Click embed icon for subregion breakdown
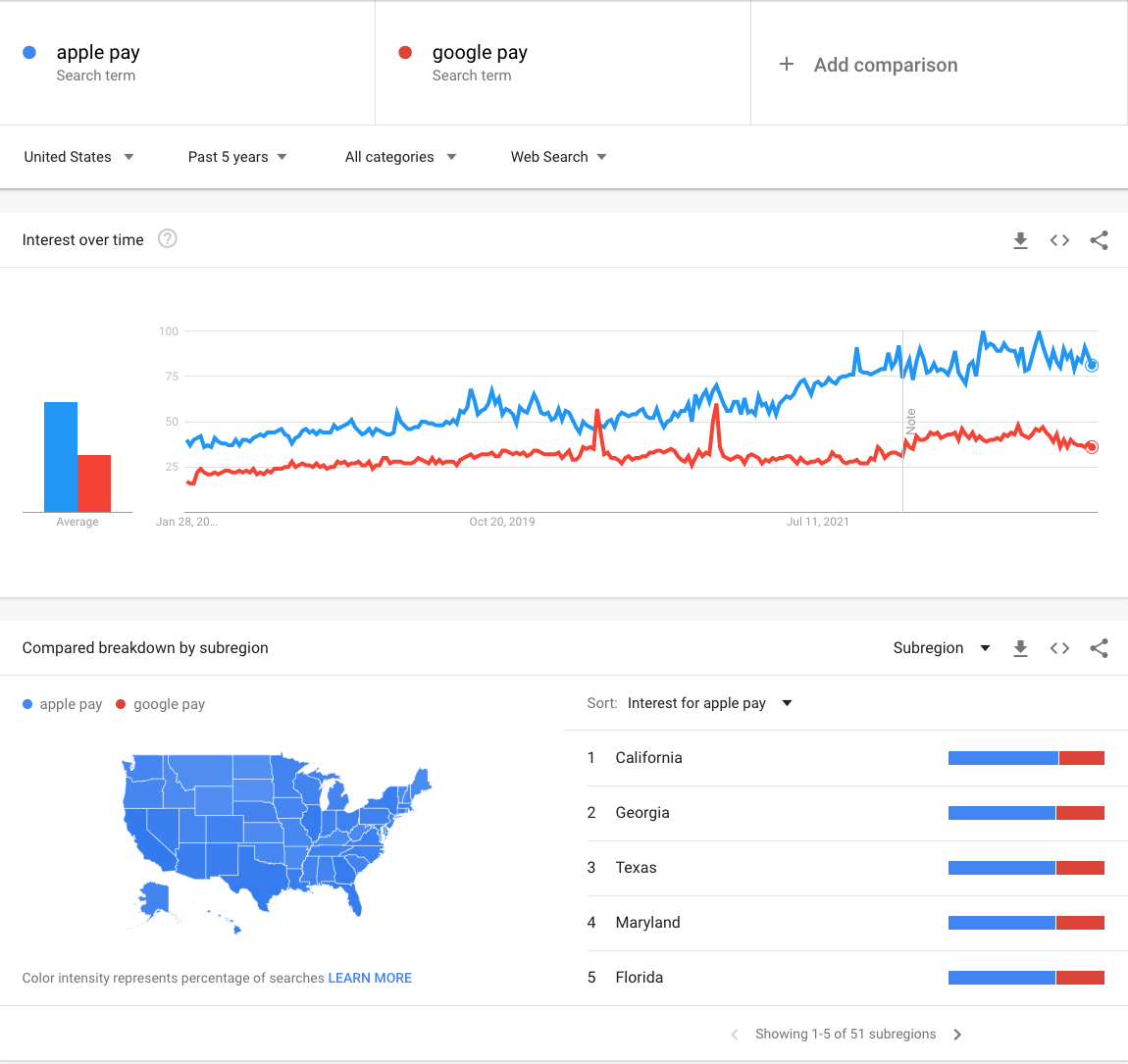Viewport: 1128px width, 1064px height. point(1059,648)
